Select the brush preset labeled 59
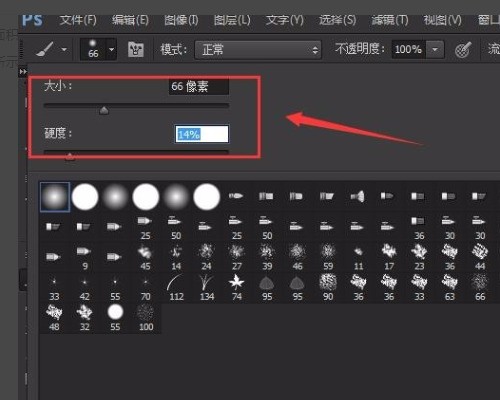Image resolution: width=500 pixels, height=400 pixels. click(328, 257)
